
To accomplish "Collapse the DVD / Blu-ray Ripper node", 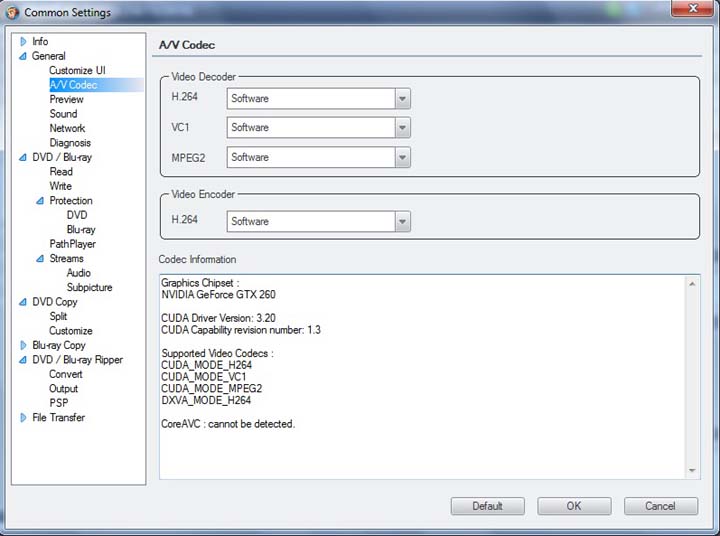I will pos(23,360).
